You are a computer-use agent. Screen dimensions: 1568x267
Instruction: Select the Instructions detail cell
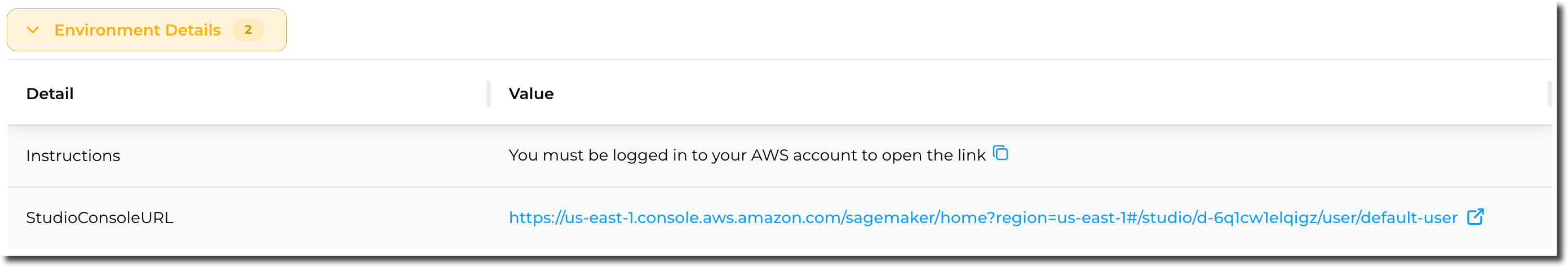pos(73,155)
